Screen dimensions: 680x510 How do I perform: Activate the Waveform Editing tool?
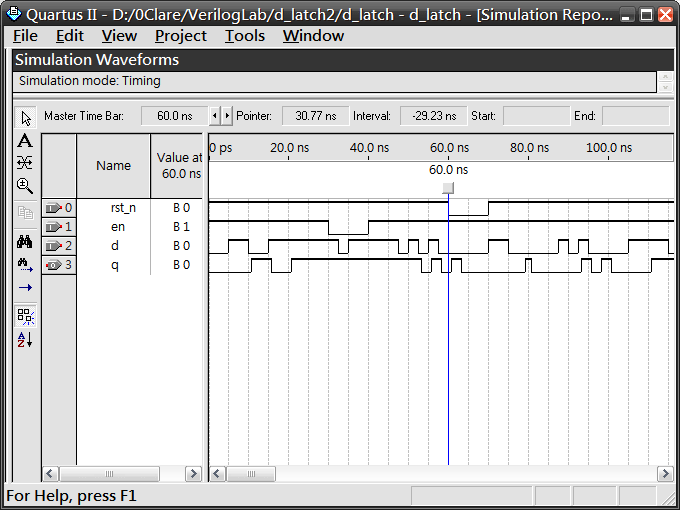point(26,163)
